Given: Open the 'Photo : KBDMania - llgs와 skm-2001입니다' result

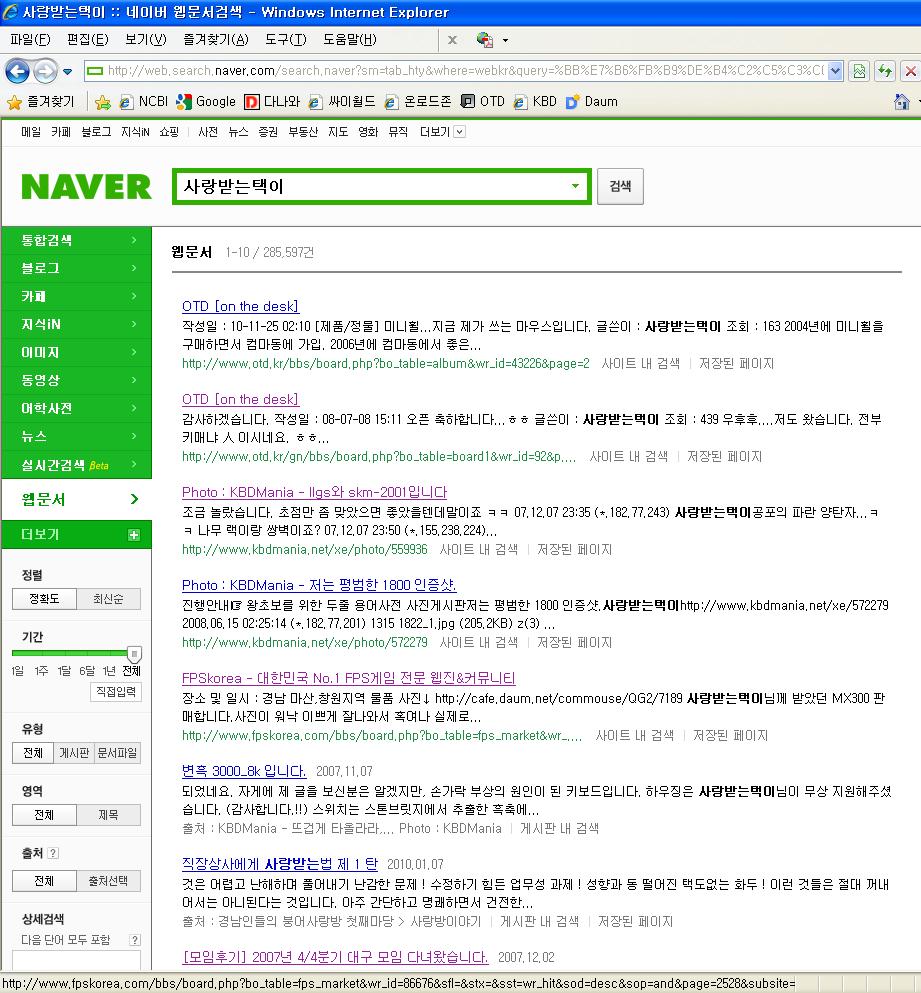Looking at the screenshot, I should 314,492.
